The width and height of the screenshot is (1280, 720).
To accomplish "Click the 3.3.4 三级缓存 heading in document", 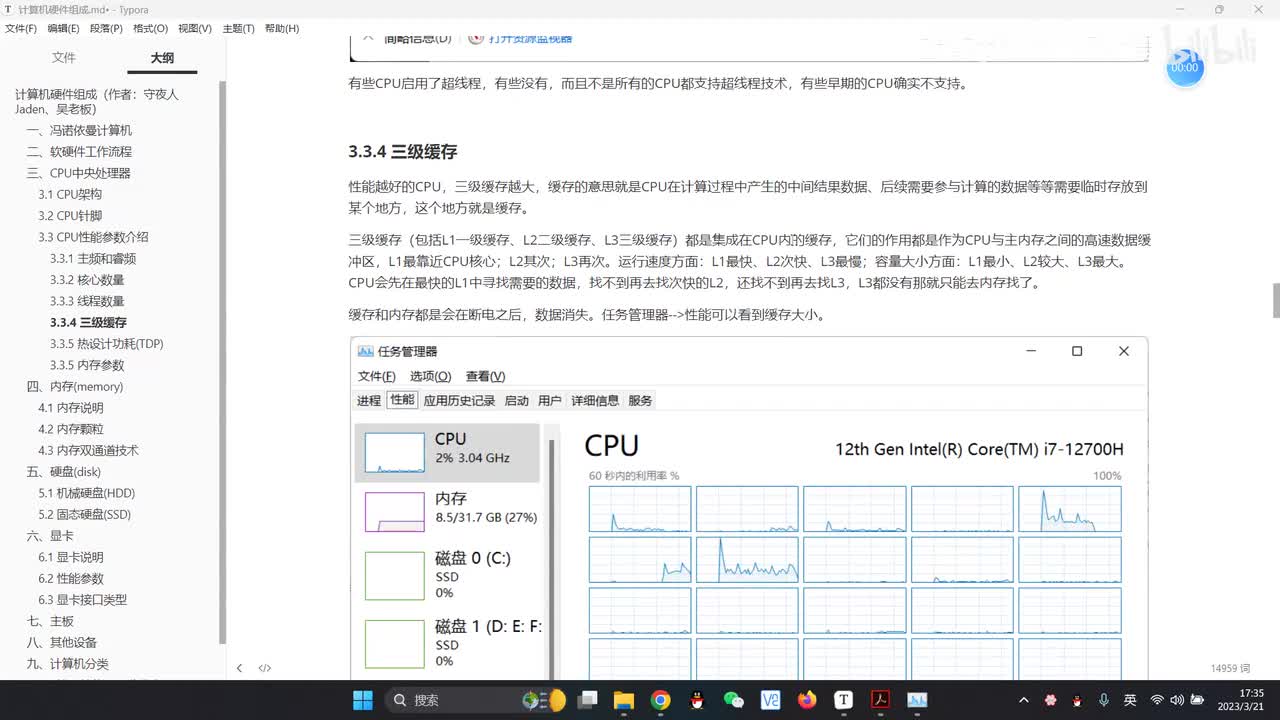I will tap(403, 152).
